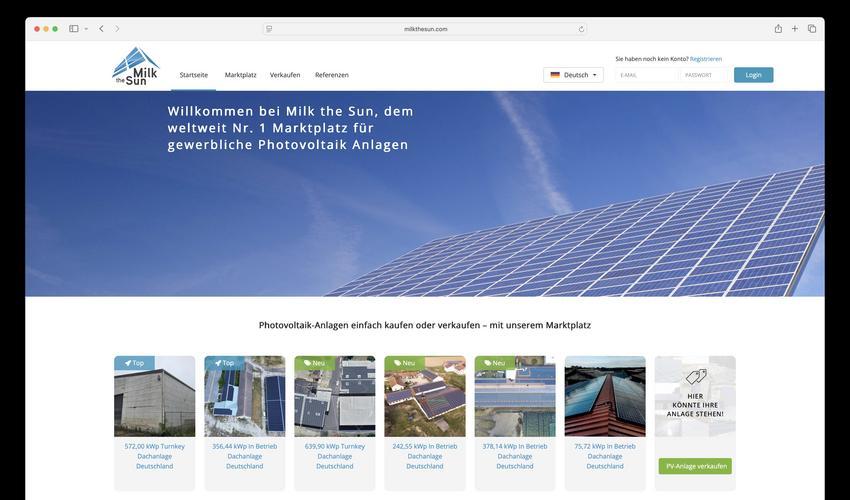This screenshot has width=850, height=500.
Task: Open the Marktplatz navigation tab
Action: click(x=241, y=75)
